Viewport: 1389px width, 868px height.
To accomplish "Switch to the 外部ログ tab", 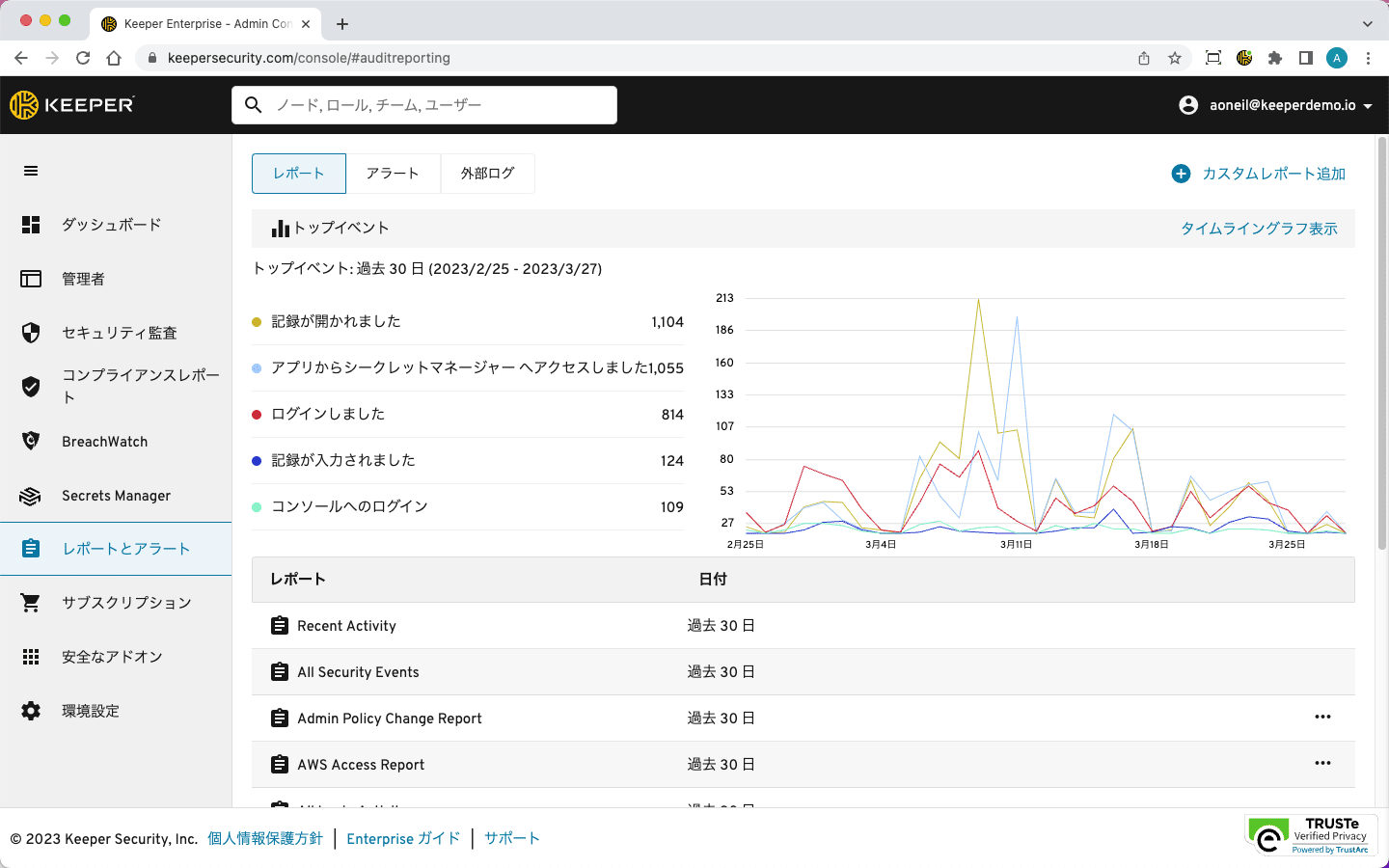I will (x=487, y=174).
